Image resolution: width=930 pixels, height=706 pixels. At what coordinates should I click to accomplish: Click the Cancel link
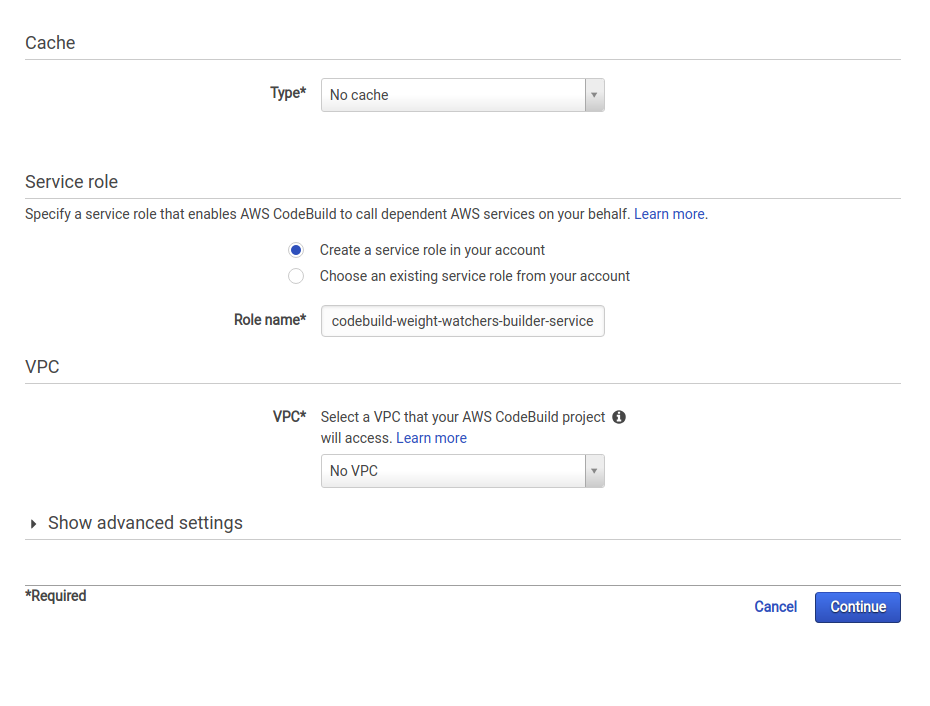(x=775, y=607)
